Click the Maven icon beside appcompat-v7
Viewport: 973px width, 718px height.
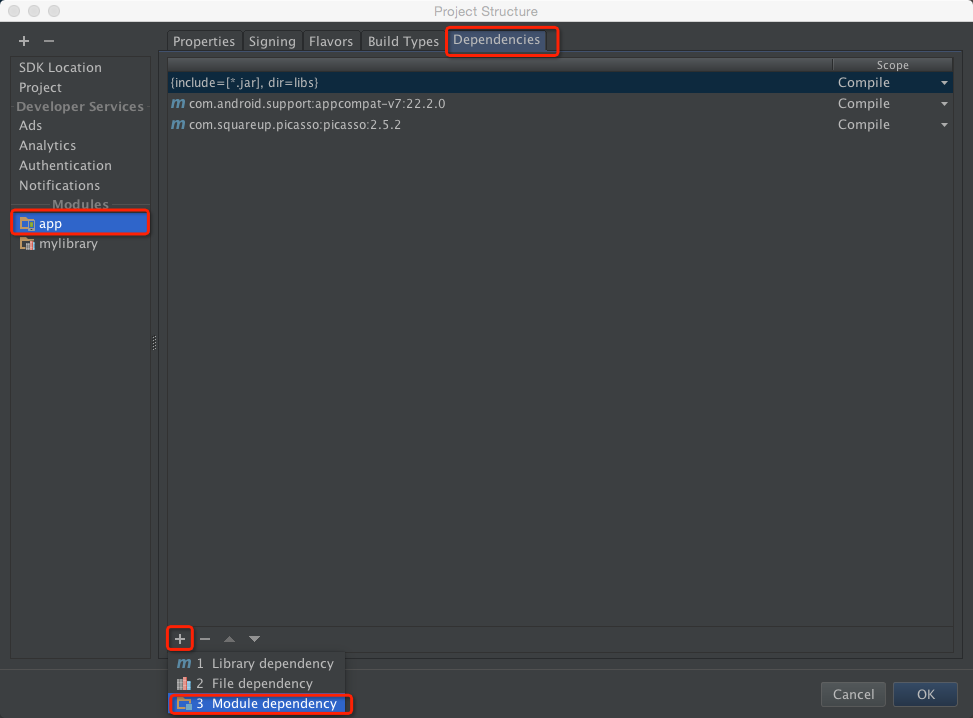point(178,103)
